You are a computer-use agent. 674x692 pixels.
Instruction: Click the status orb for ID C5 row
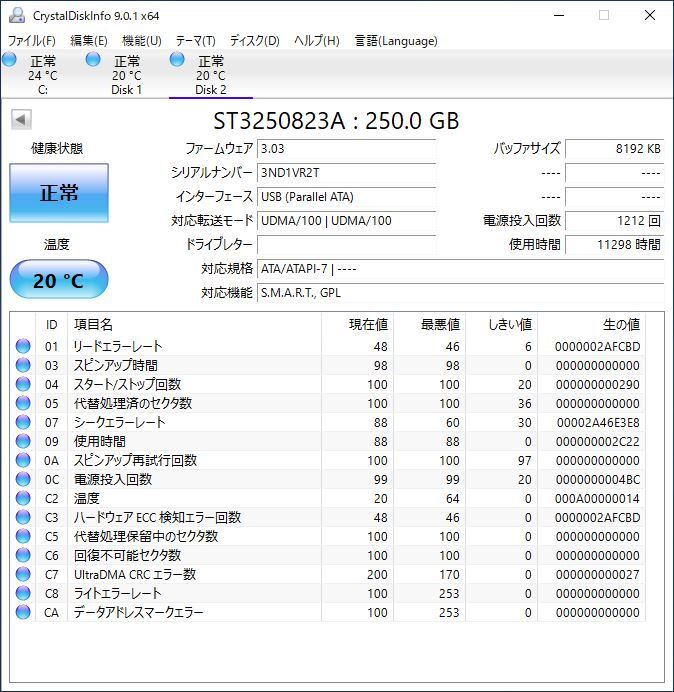click(x=23, y=536)
